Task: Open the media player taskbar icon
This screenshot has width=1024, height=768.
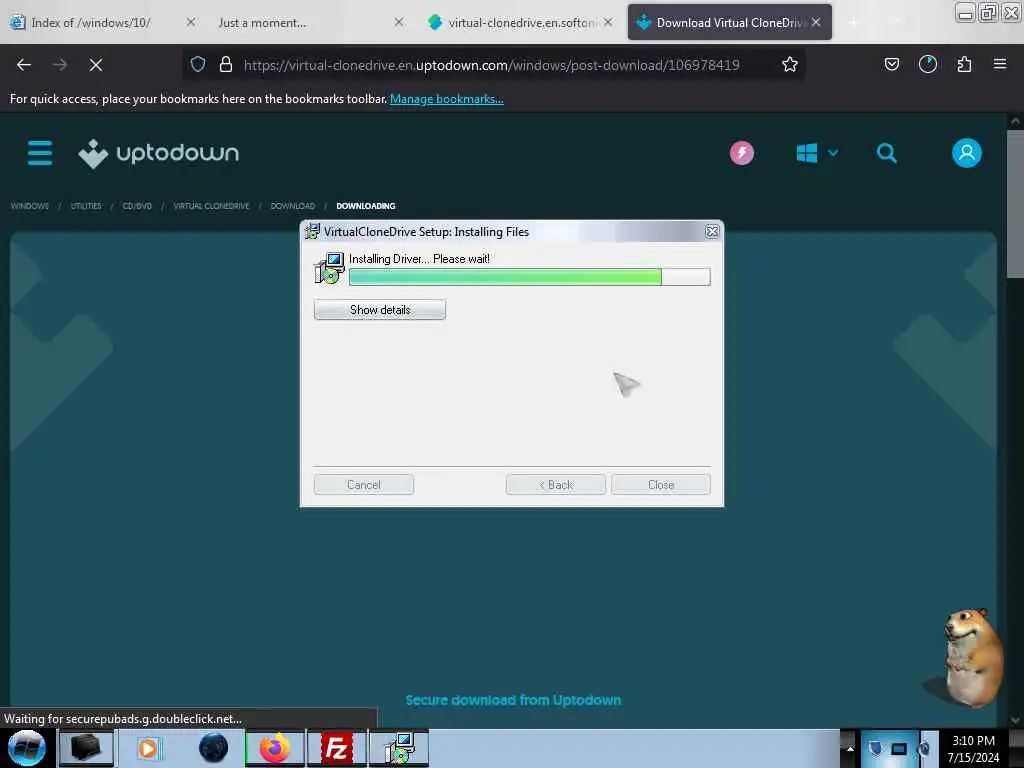Action: click(x=148, y=748)
